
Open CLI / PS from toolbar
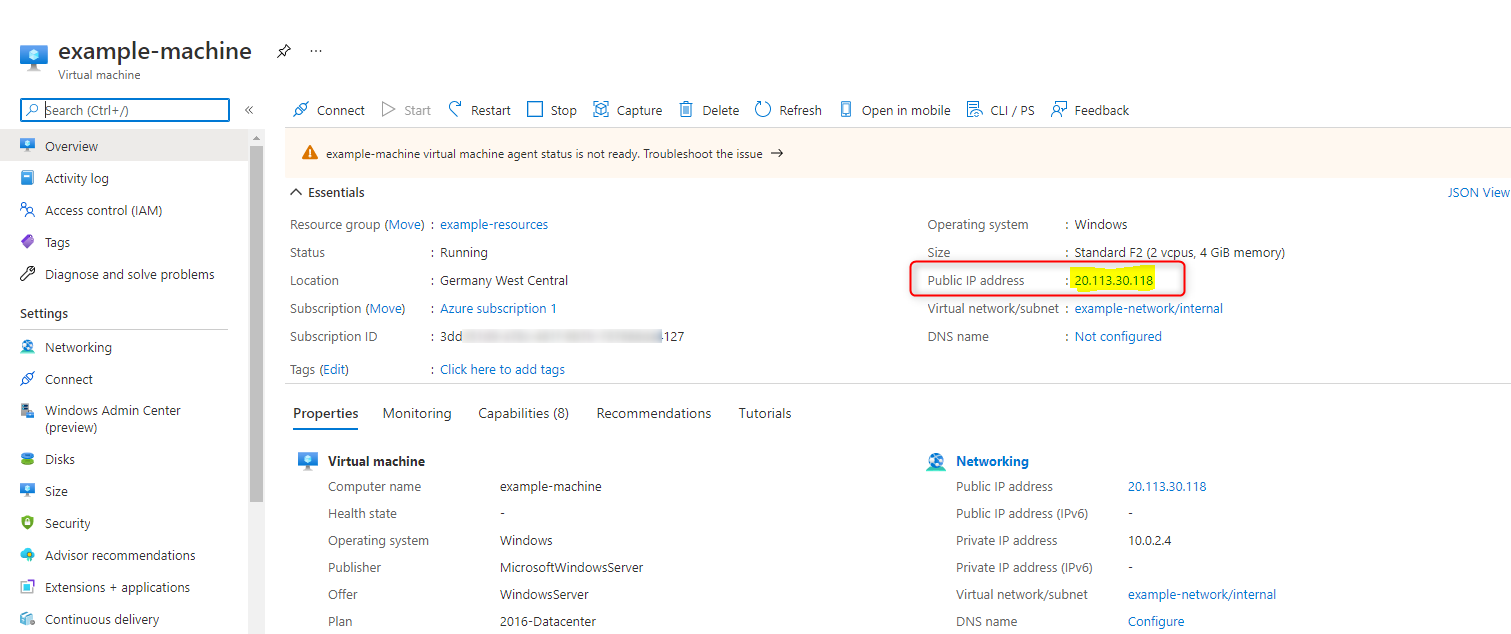(x=1001, y=110)
